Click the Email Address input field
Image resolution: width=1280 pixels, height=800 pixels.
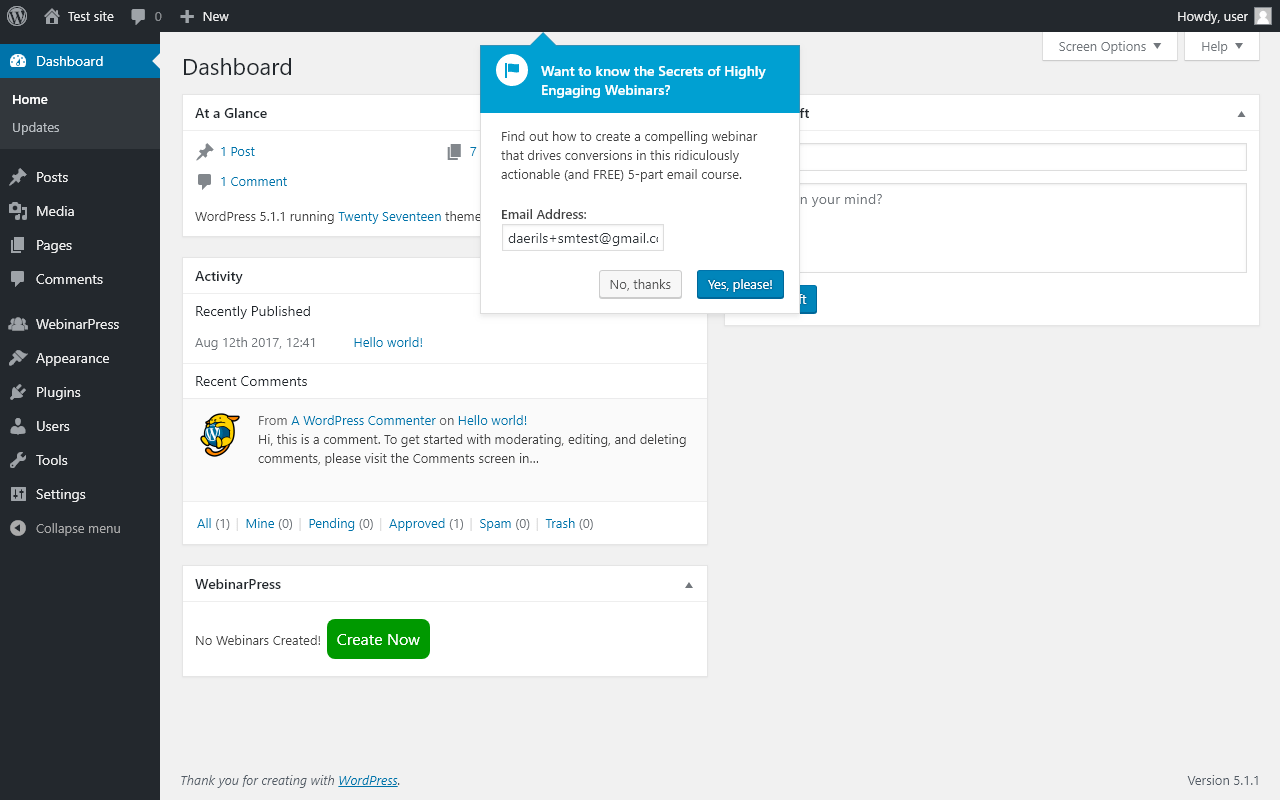click(583, 238)
